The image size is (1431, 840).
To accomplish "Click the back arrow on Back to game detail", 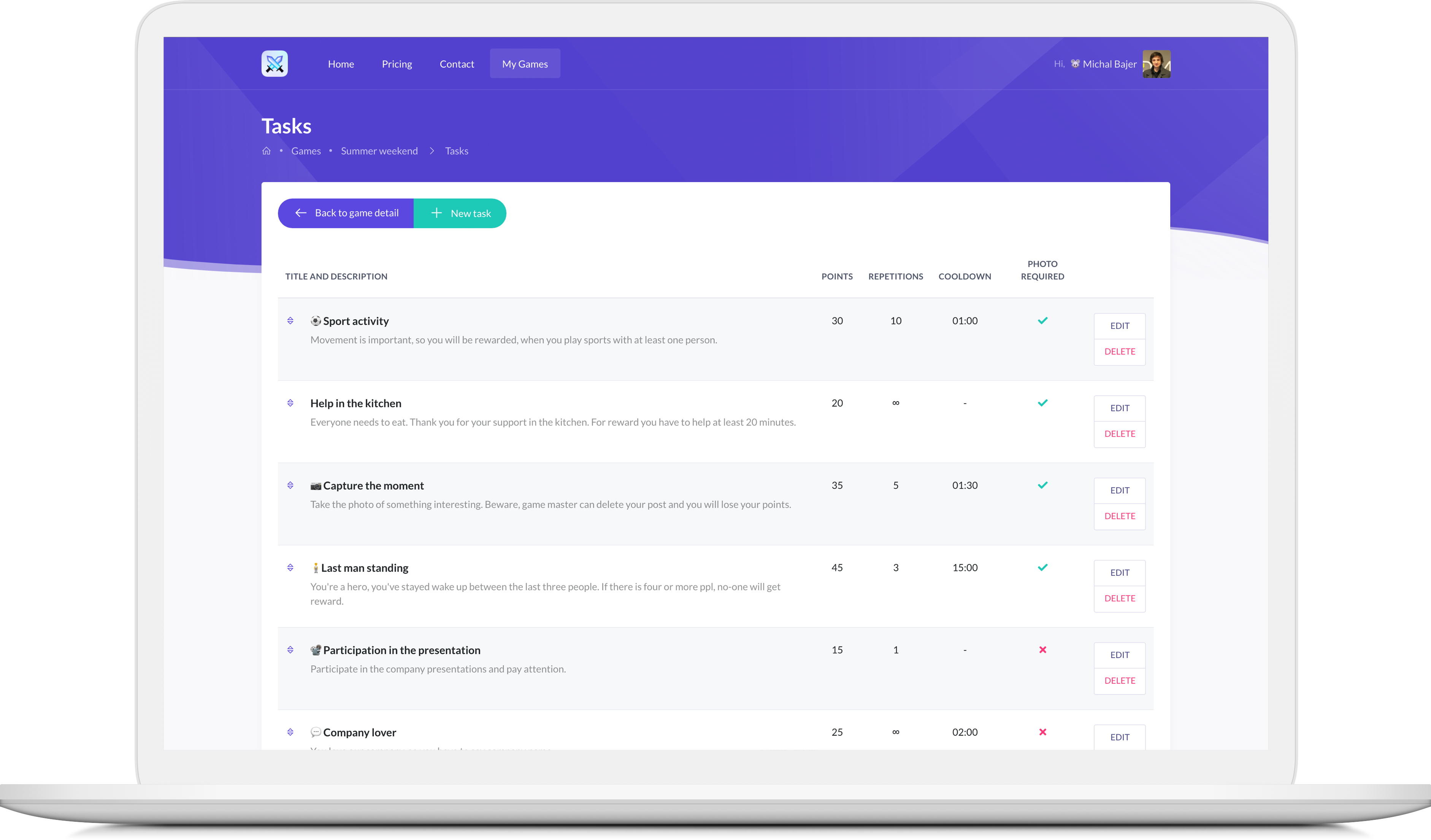I will pyautogui.click(x=301, y=213).
